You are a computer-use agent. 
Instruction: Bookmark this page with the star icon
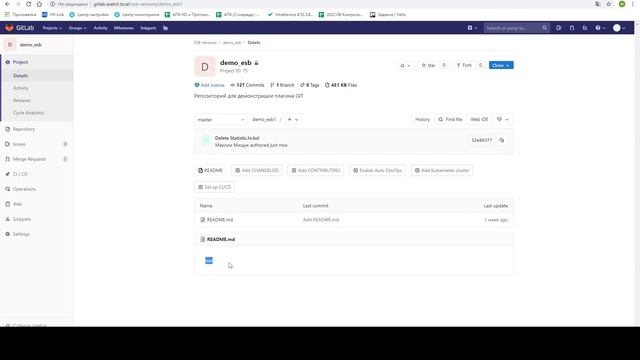pos(609,4)
